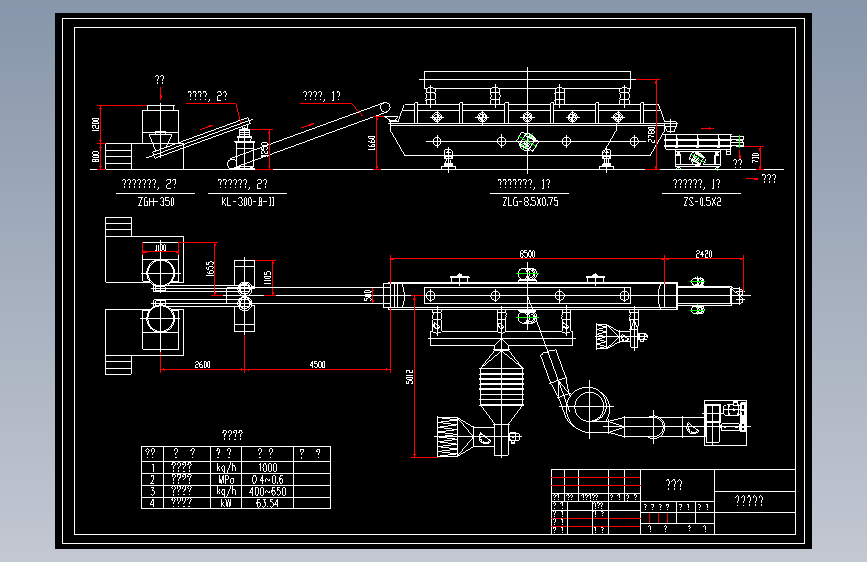Click the 710 height dimension

(756, 158)
